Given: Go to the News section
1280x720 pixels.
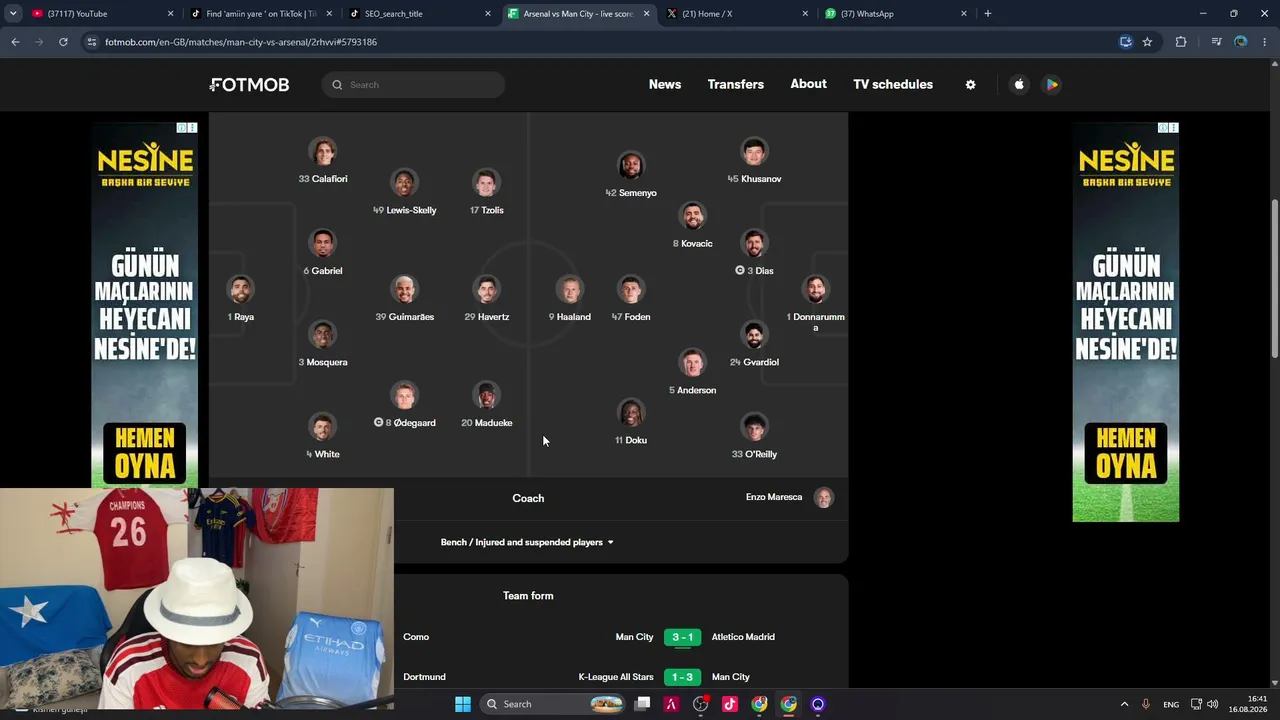Looking at the screenshot, I should click(665, 85).
